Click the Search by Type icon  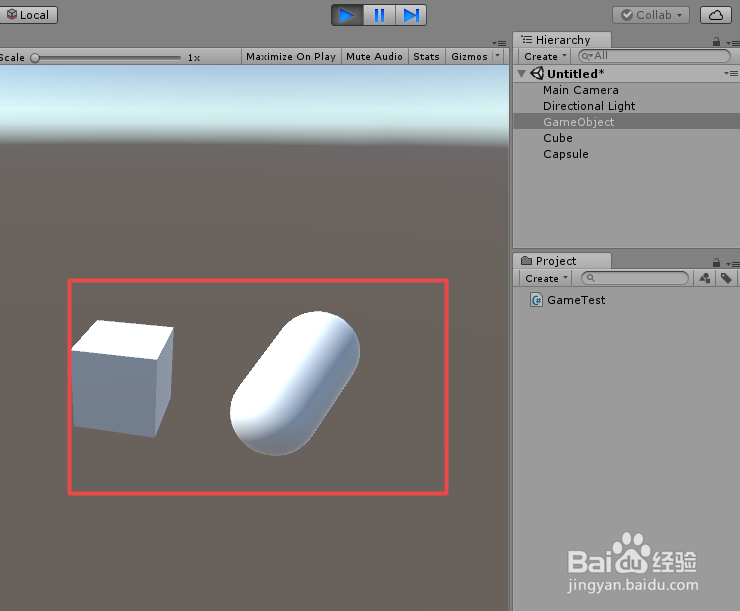705,278
